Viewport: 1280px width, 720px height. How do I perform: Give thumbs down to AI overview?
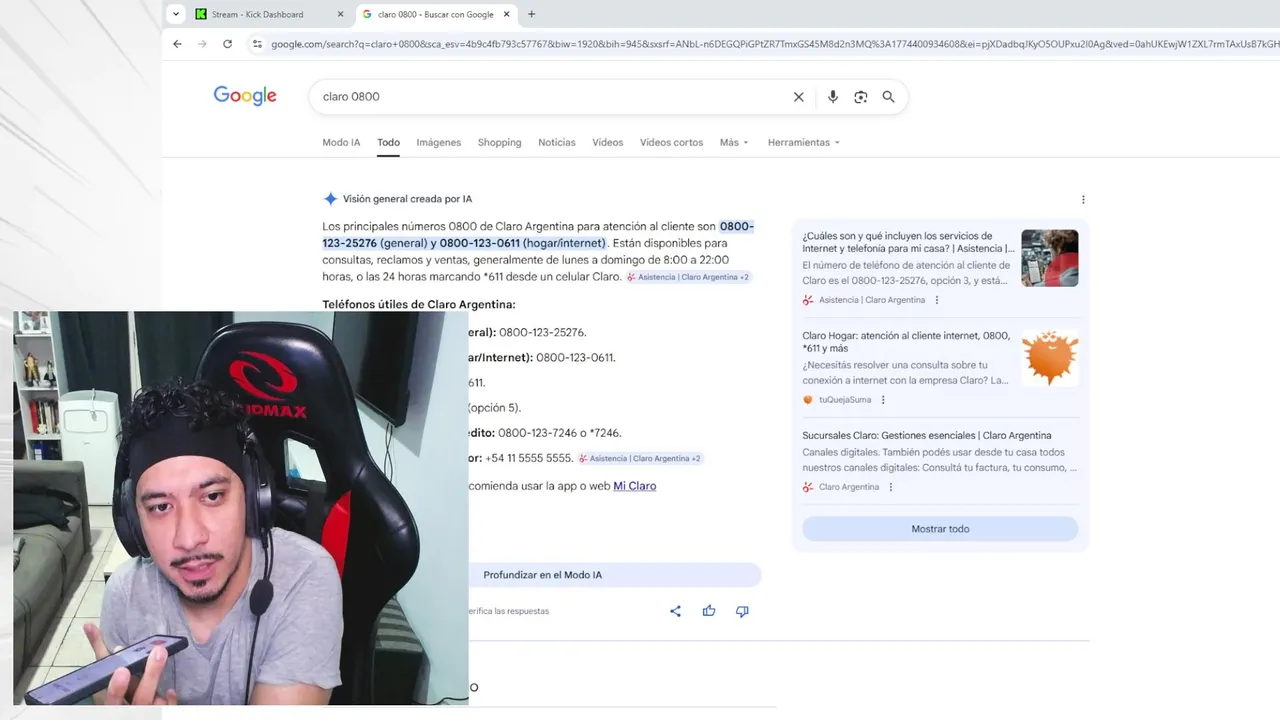tap(742, 611)
